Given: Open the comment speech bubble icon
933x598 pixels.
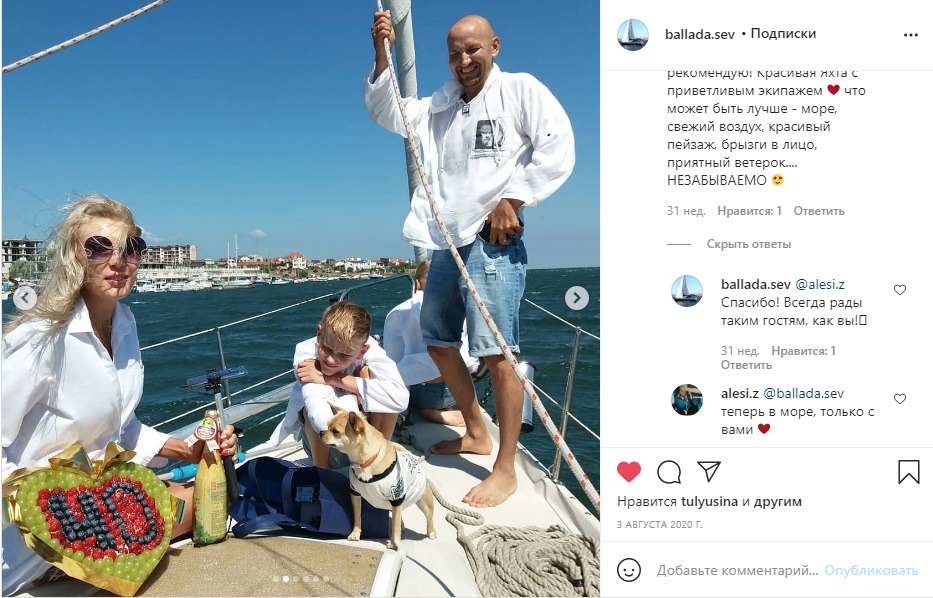Looking at the screenshot, I should click(x=669, y=472).
